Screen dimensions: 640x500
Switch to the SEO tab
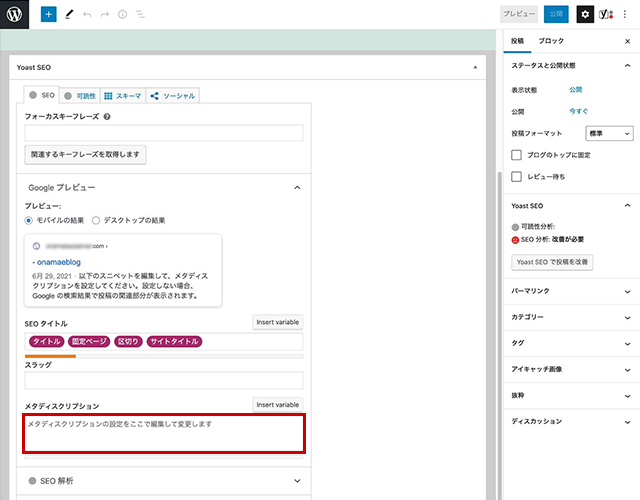click(42, 95)
